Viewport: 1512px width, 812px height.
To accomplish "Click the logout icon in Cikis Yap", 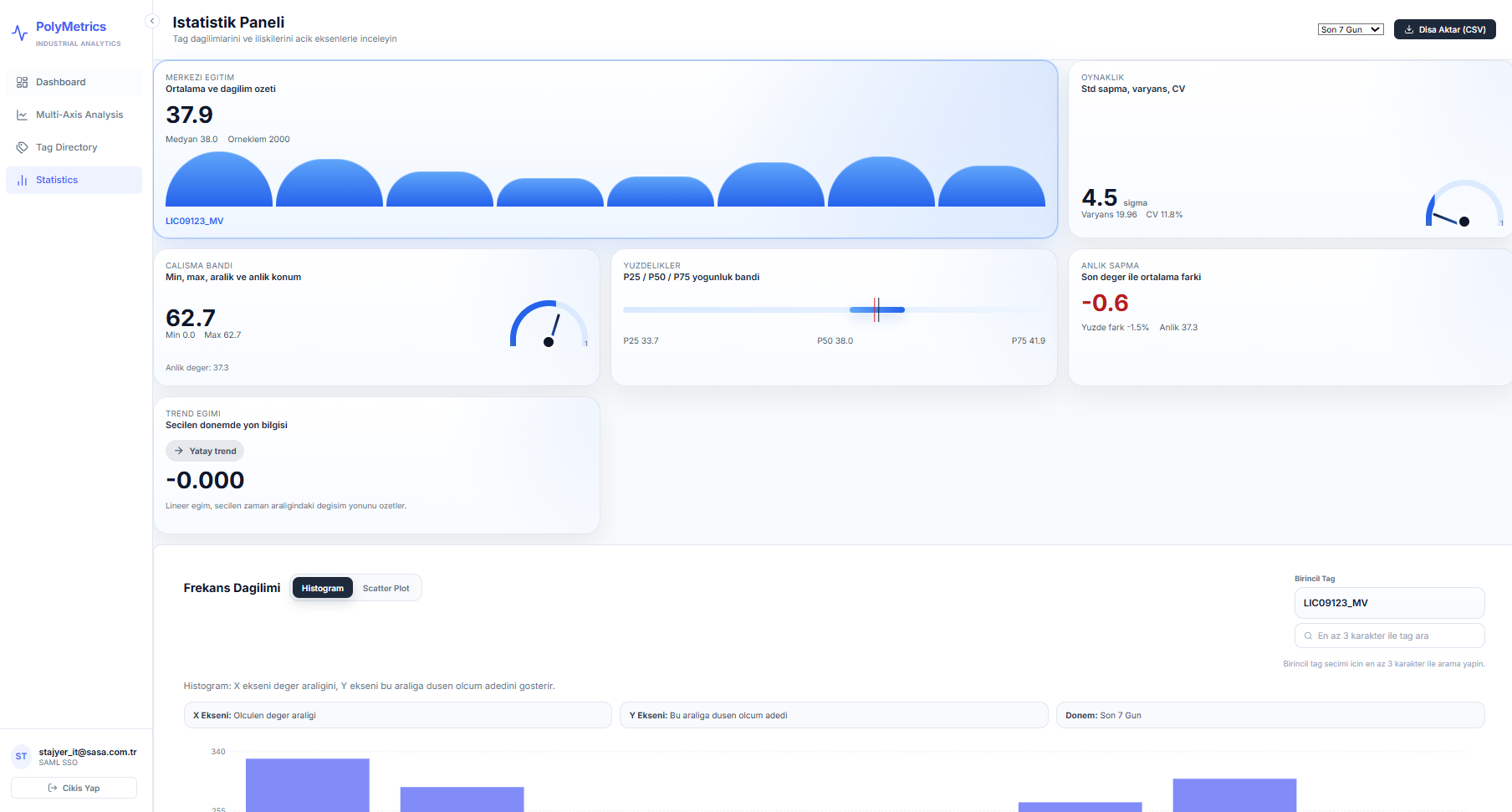I will 53,788.
